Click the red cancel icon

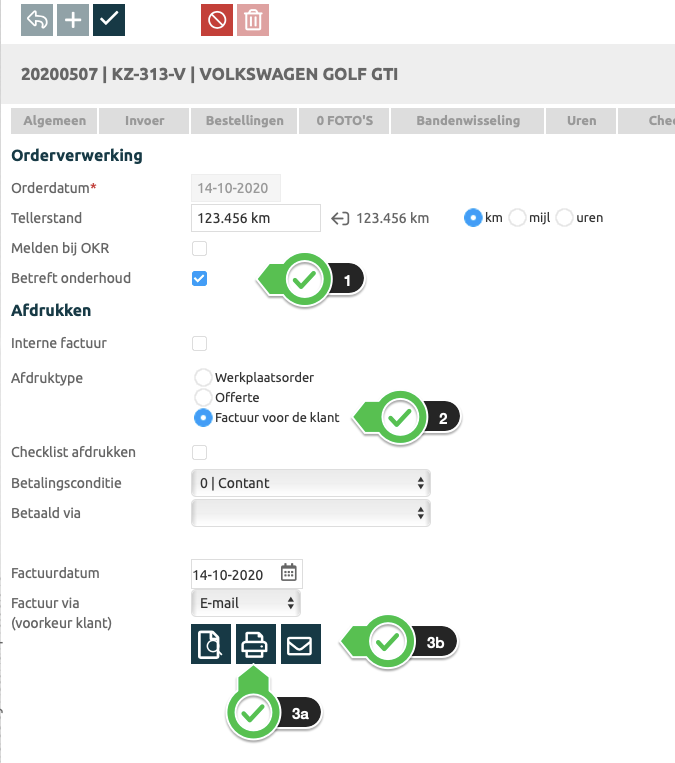216,20
